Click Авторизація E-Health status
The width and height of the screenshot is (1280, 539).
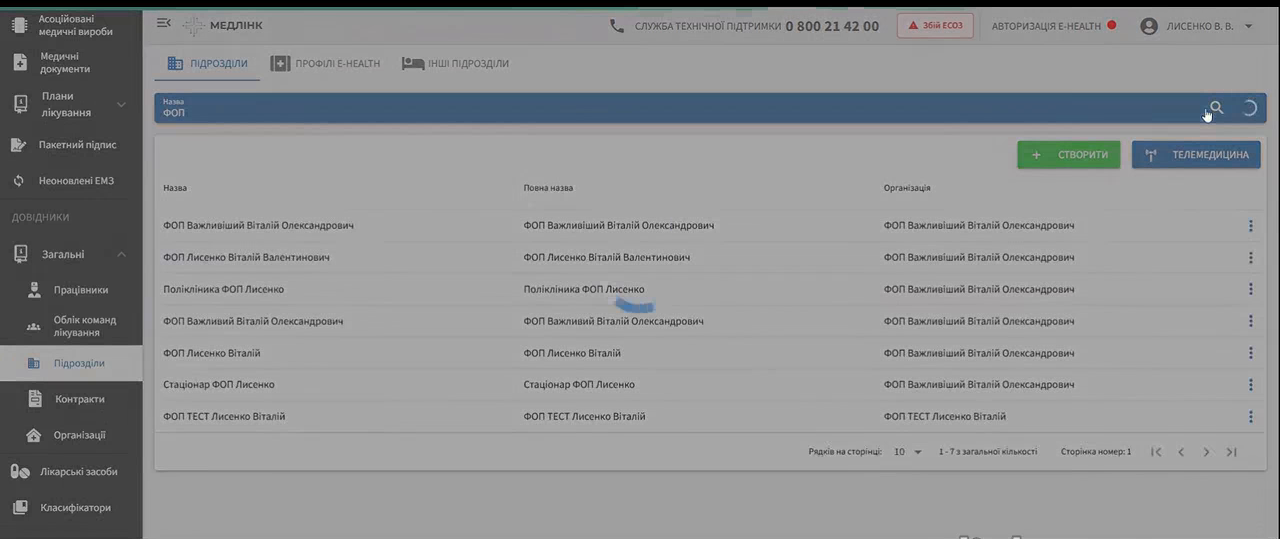click(1053, 26)
